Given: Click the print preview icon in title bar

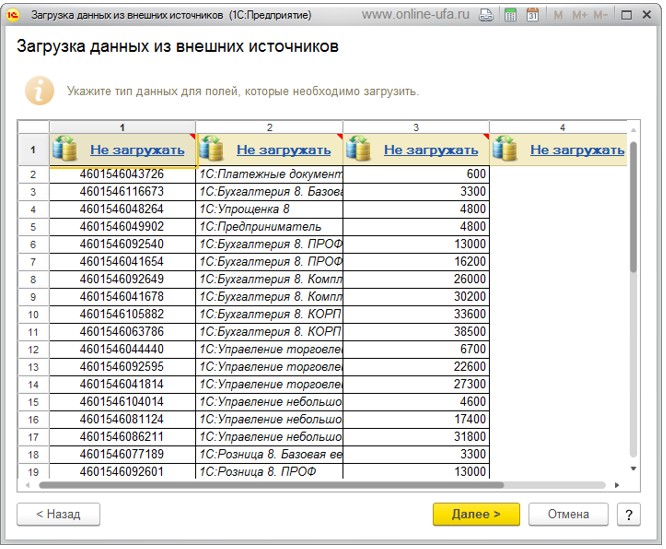Looking at the screenshot, I should click(x=486, y=16).
